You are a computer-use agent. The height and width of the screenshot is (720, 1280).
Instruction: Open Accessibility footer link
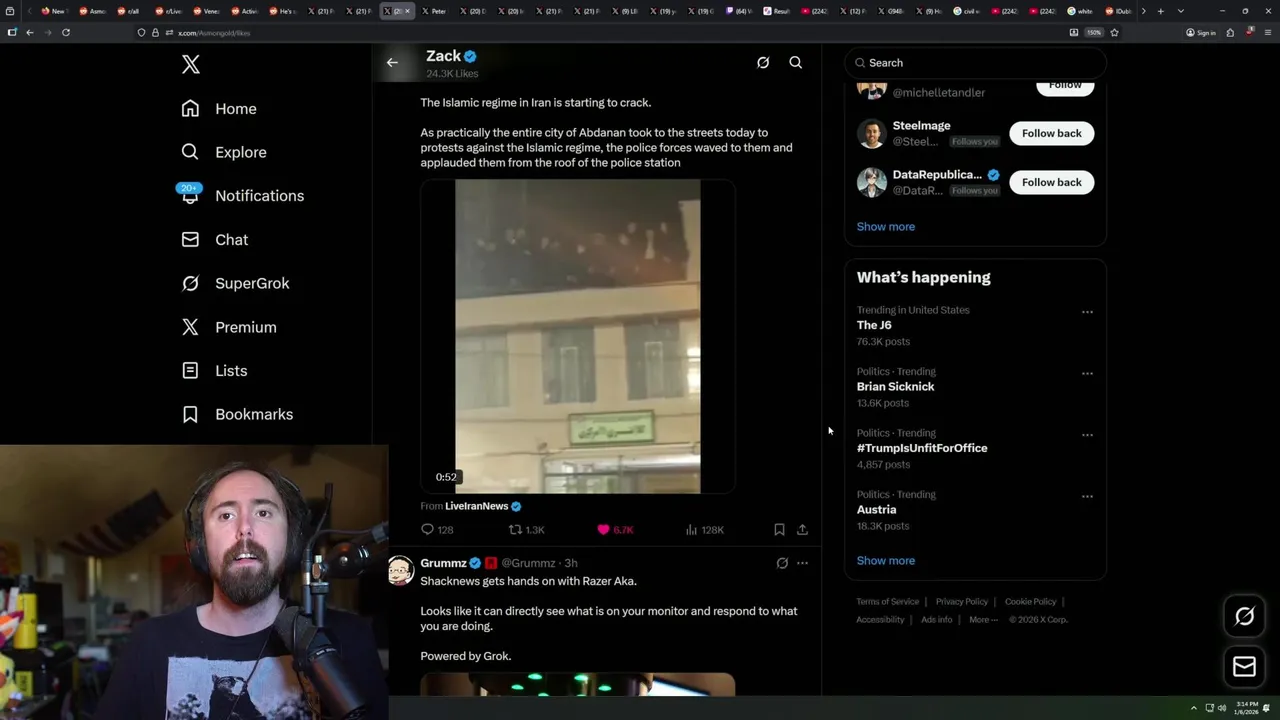[x=881, y=620]
